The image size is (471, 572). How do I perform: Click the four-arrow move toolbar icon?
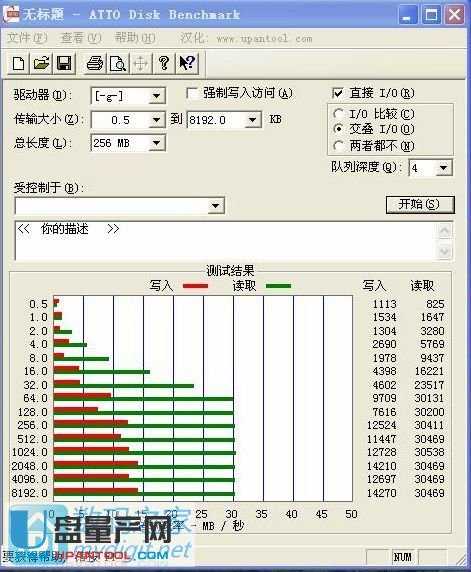(x=140, y=63)
